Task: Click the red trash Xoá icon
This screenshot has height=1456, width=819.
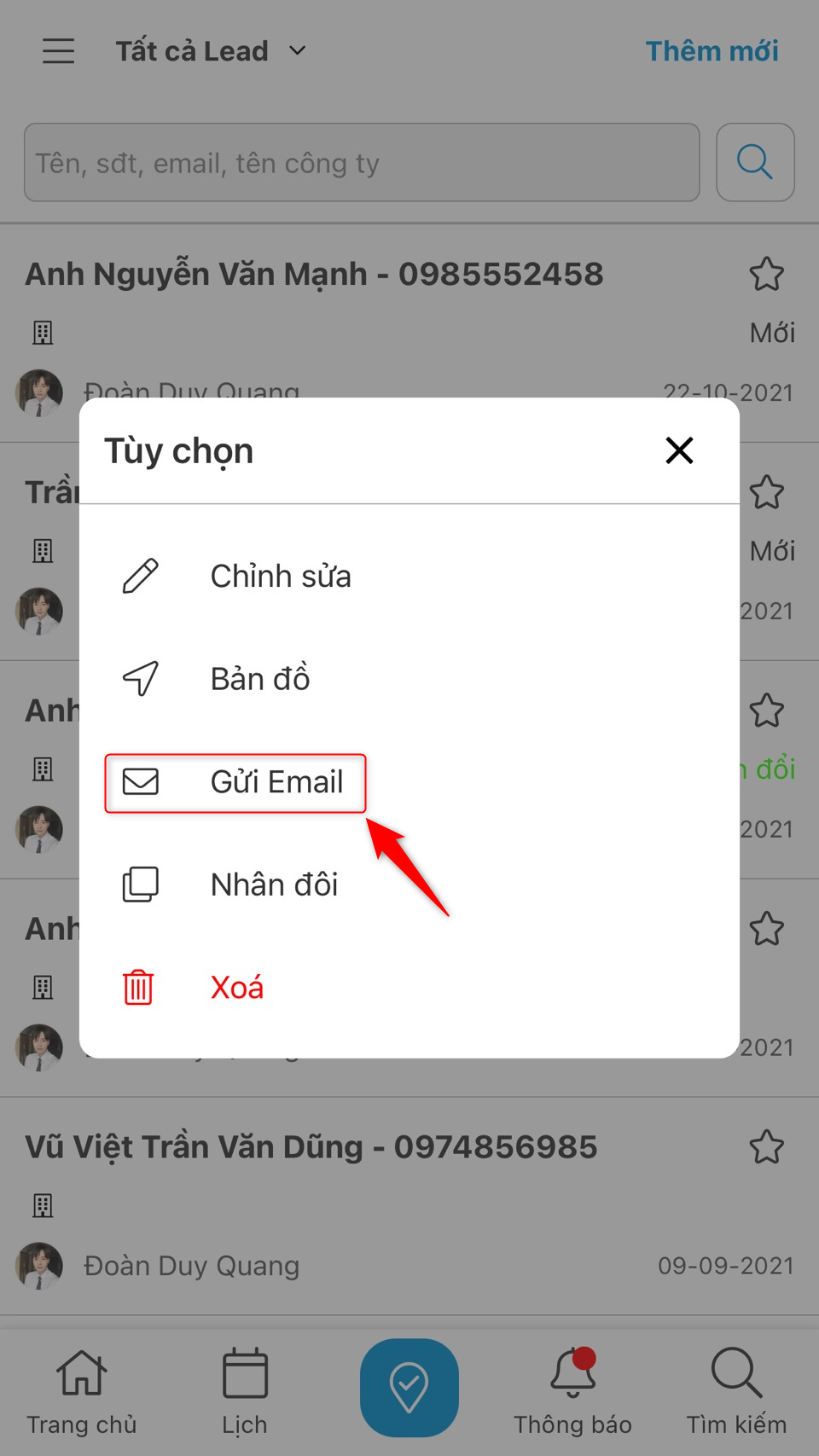Action: tap(138, 988)
